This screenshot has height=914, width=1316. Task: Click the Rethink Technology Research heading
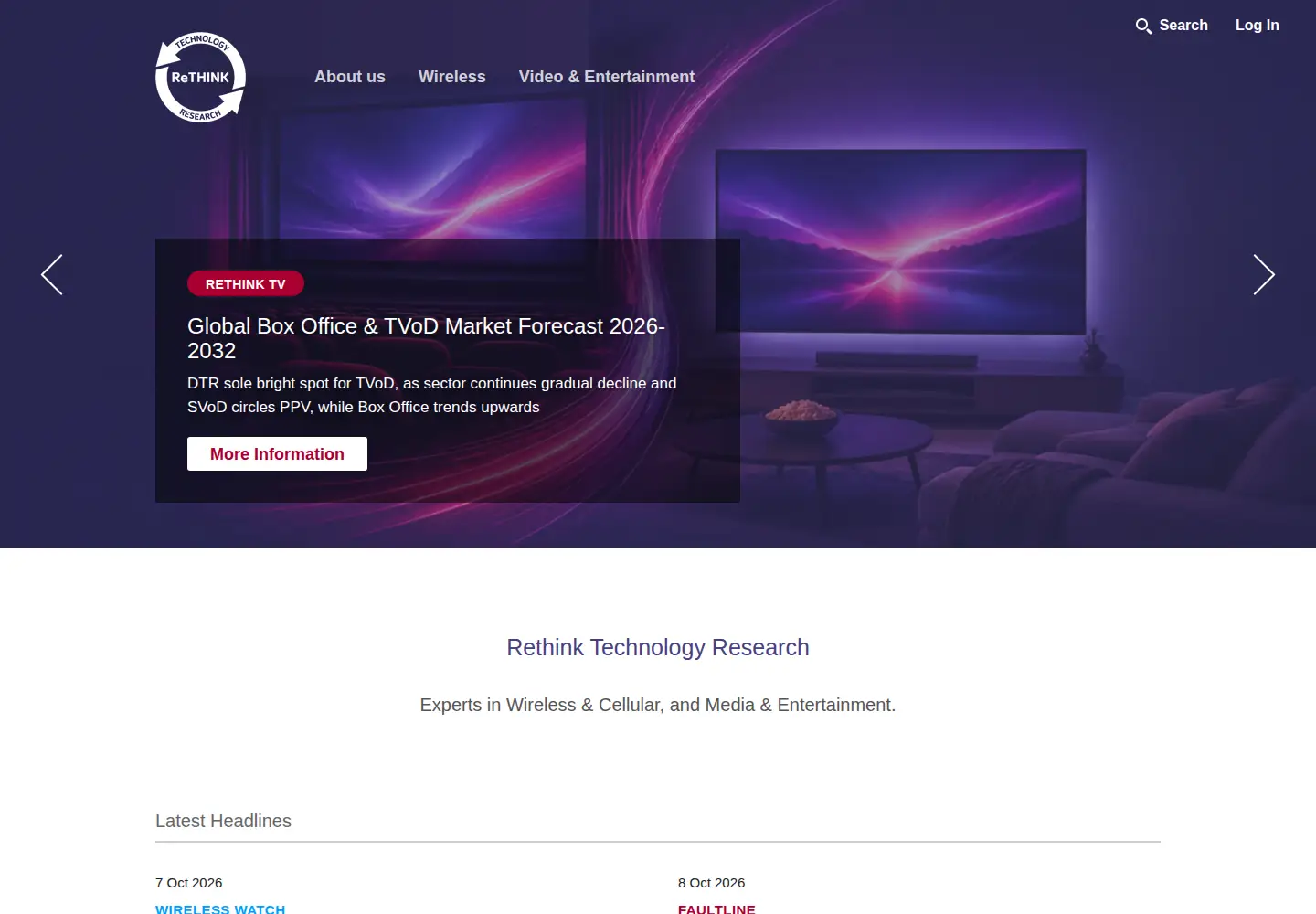(x=658, y=647)
